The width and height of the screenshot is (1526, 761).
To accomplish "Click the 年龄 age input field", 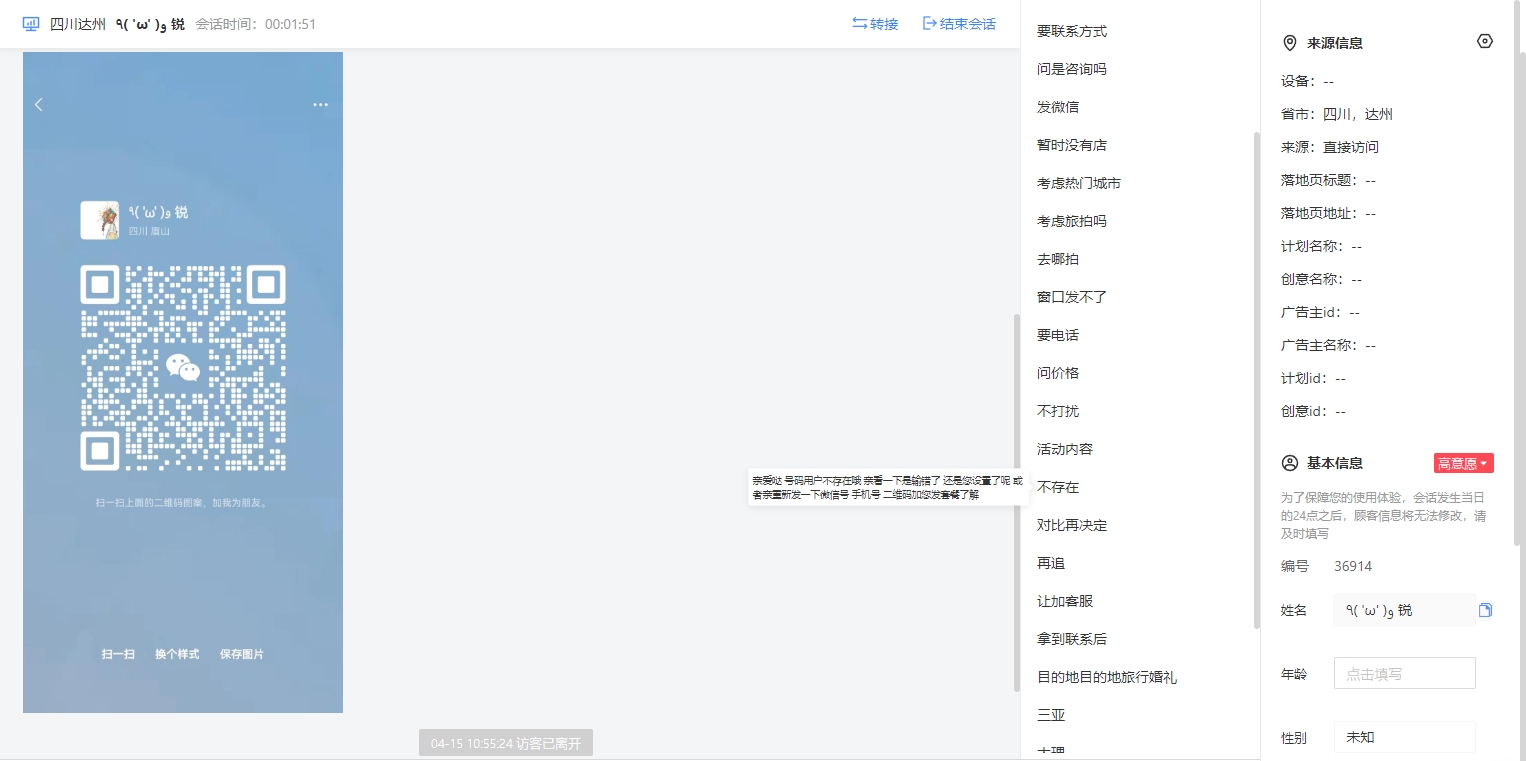I will tap(1405, 674).
